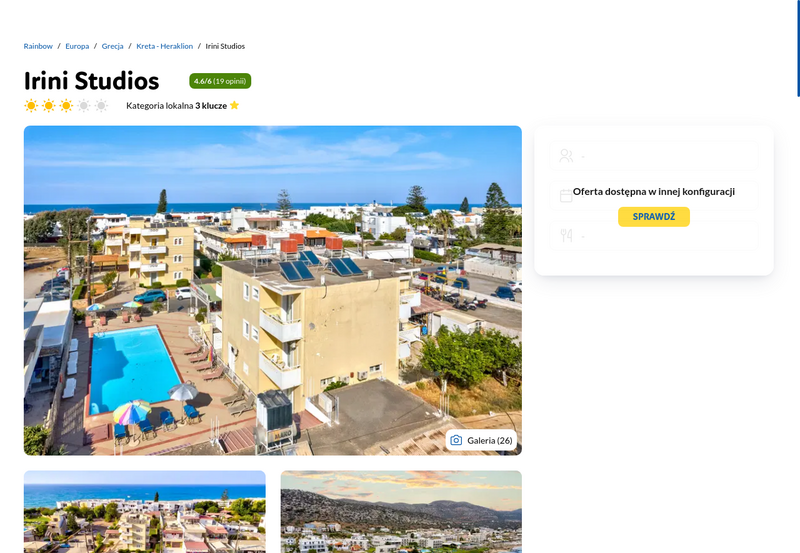Click the fork and knife meals icon

(566, 235)
